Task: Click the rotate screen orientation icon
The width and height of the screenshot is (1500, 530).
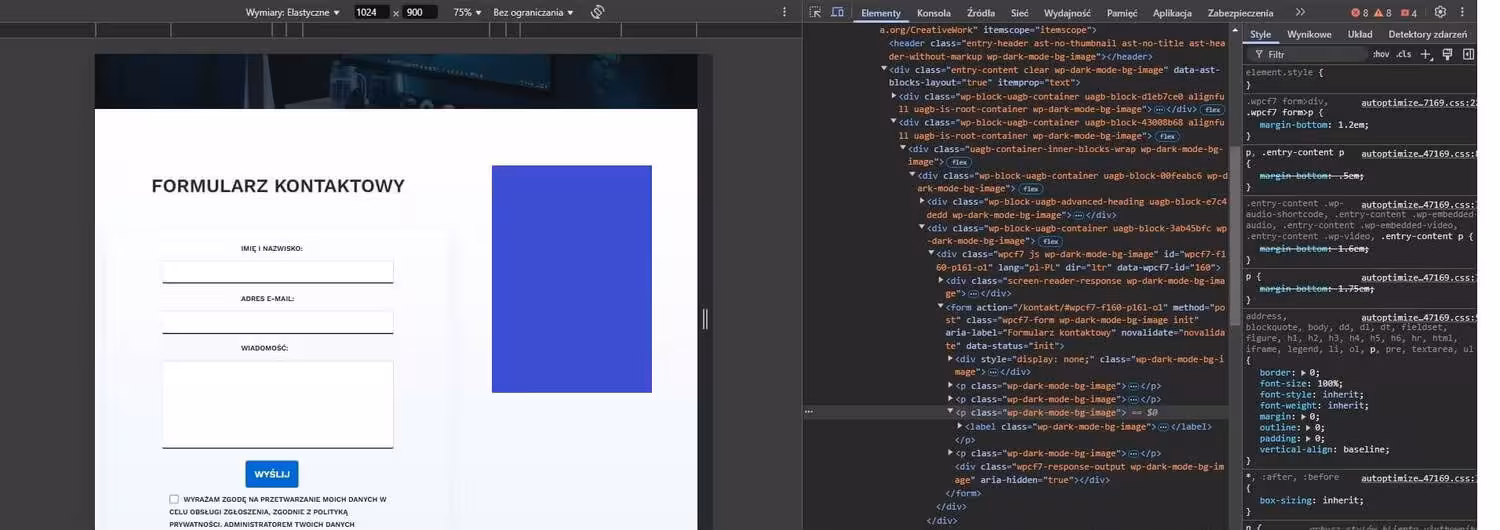Action: (x=597, y=12)
